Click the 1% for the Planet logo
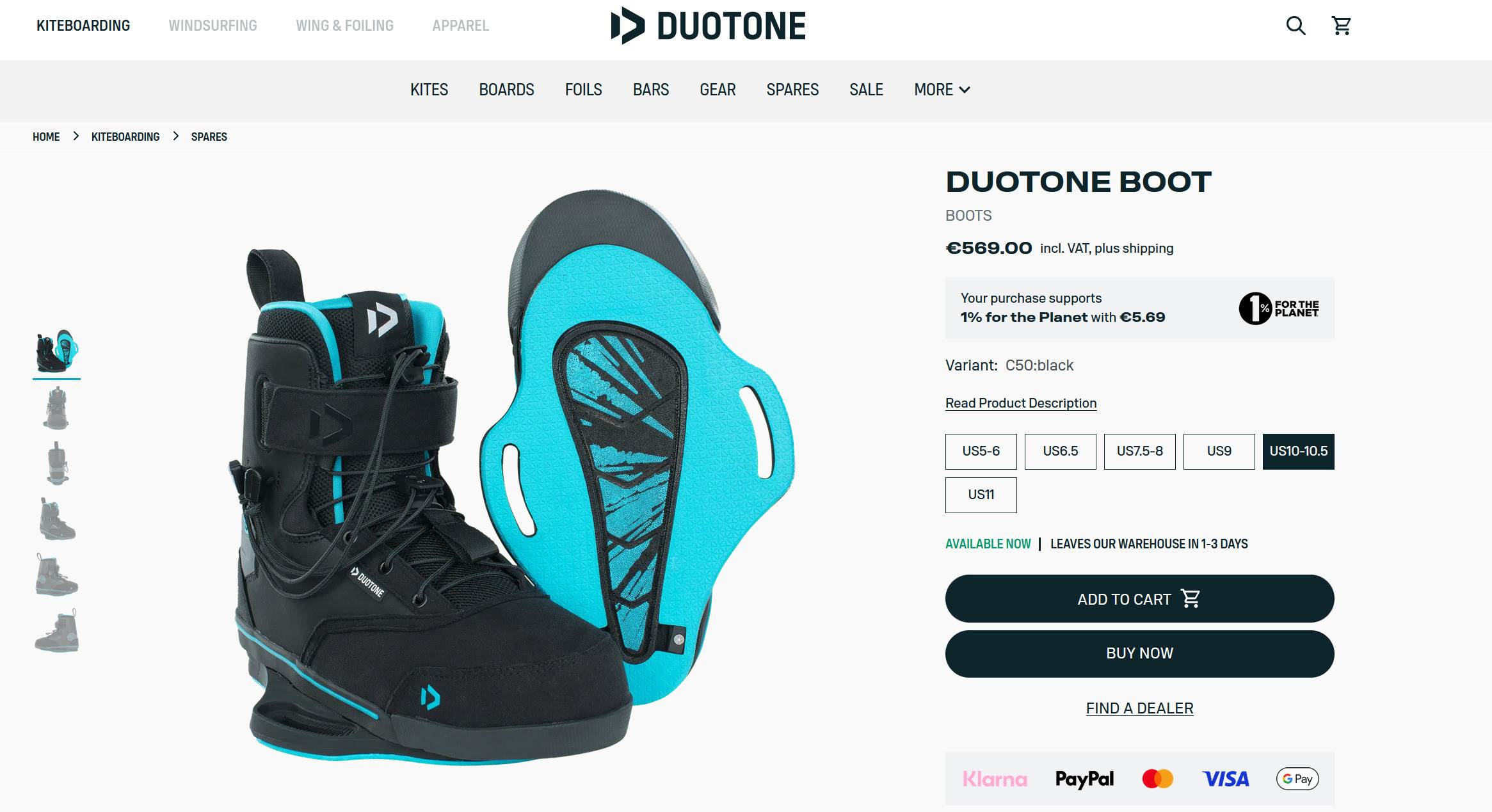The image size is (1492, 812). click(x=1279, y=308)
